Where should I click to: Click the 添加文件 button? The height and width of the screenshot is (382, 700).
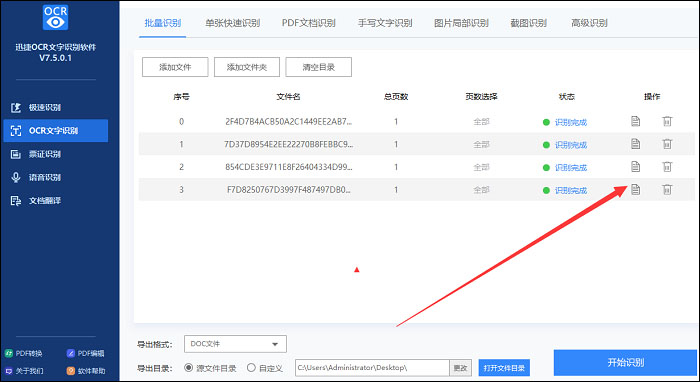click(x=175, y=67)
